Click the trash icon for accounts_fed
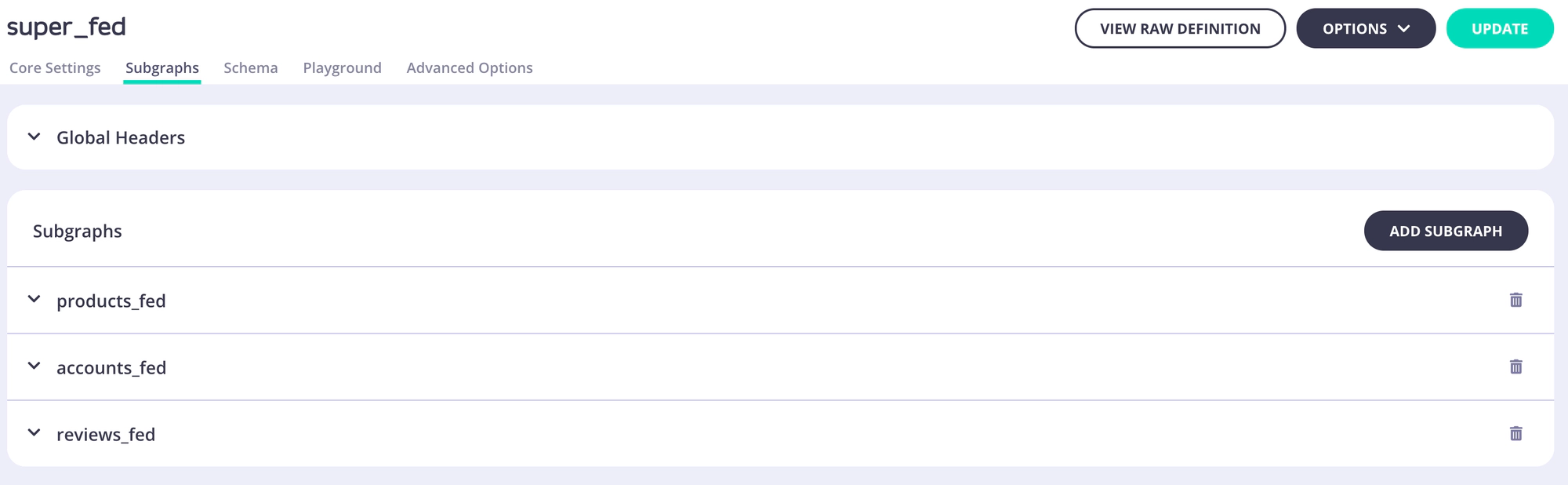Viewport: 1568px width, 485px height. tap(1515, 366)
